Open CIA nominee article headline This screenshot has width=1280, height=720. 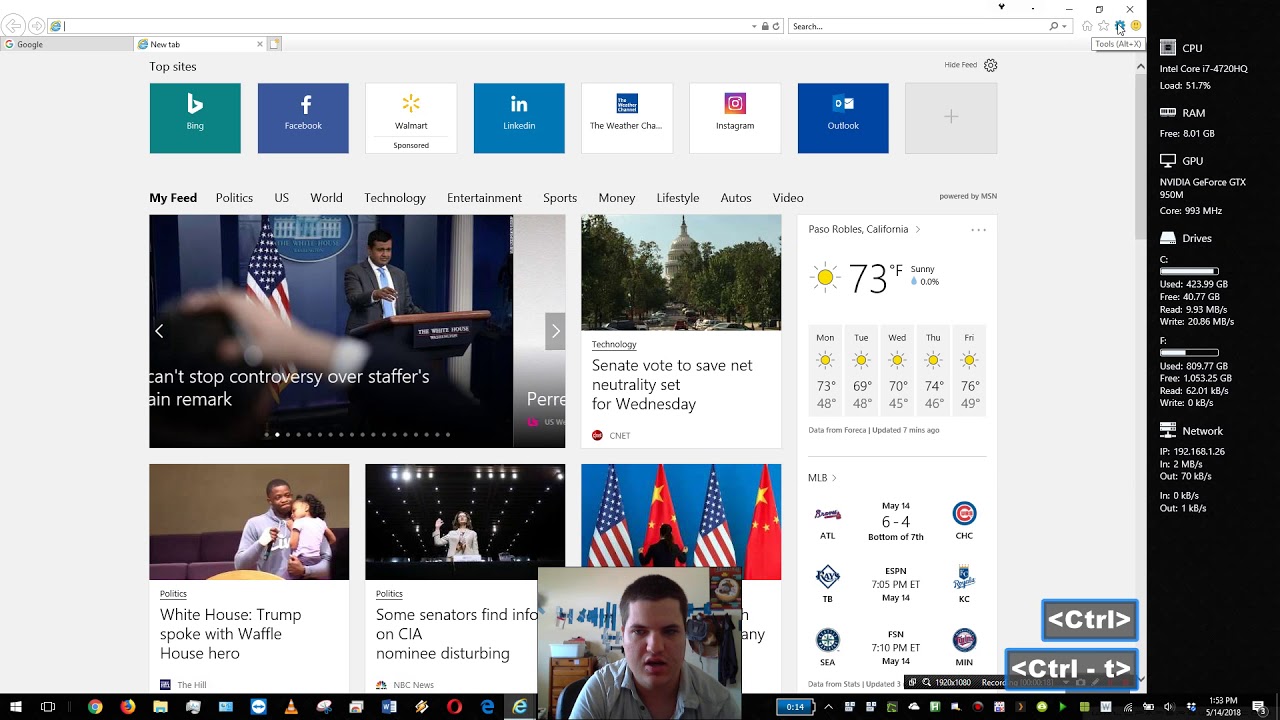click(x=456, y=634)
